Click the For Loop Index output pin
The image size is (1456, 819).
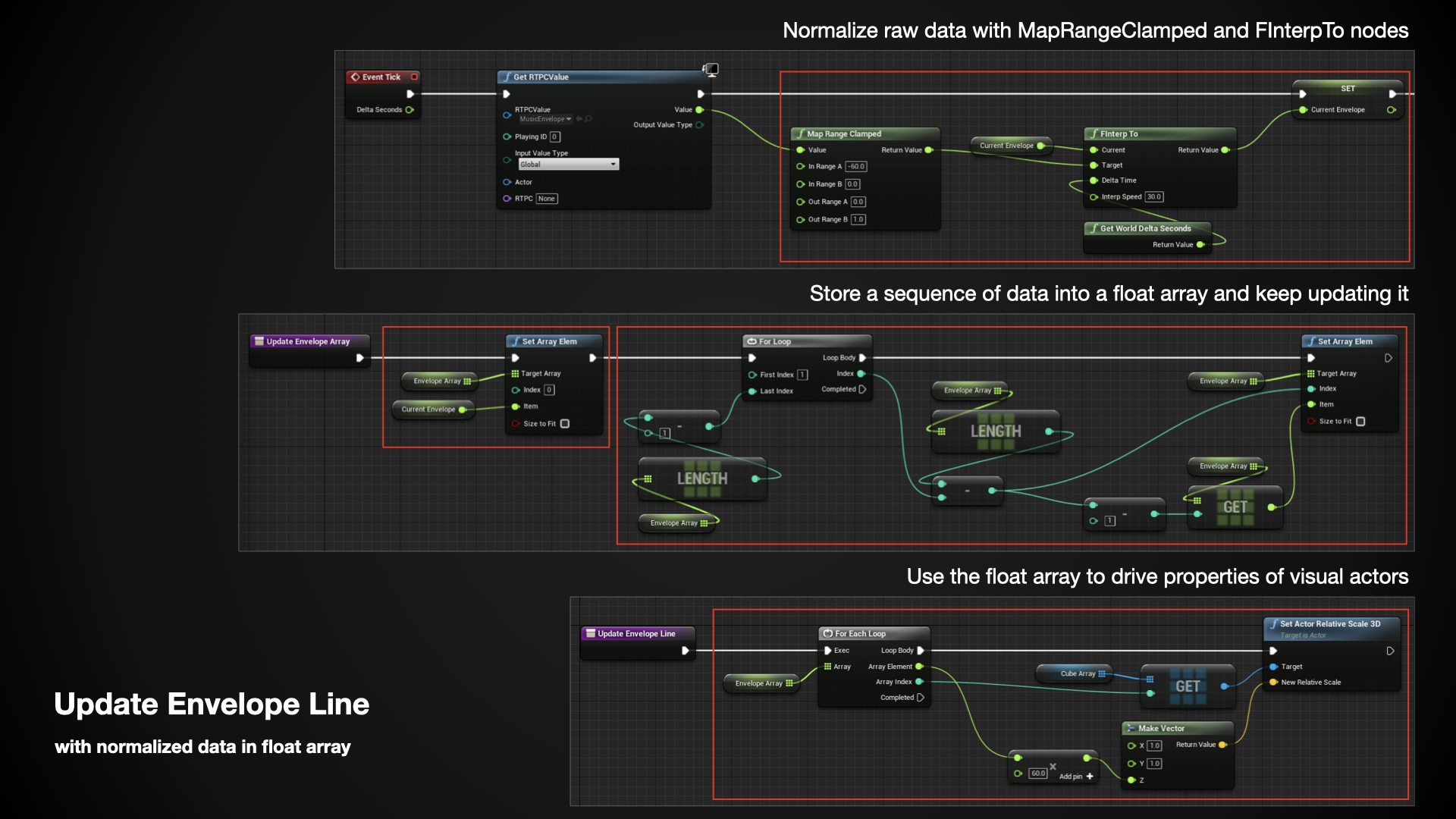pyautogui.click(x=861, y=374)
